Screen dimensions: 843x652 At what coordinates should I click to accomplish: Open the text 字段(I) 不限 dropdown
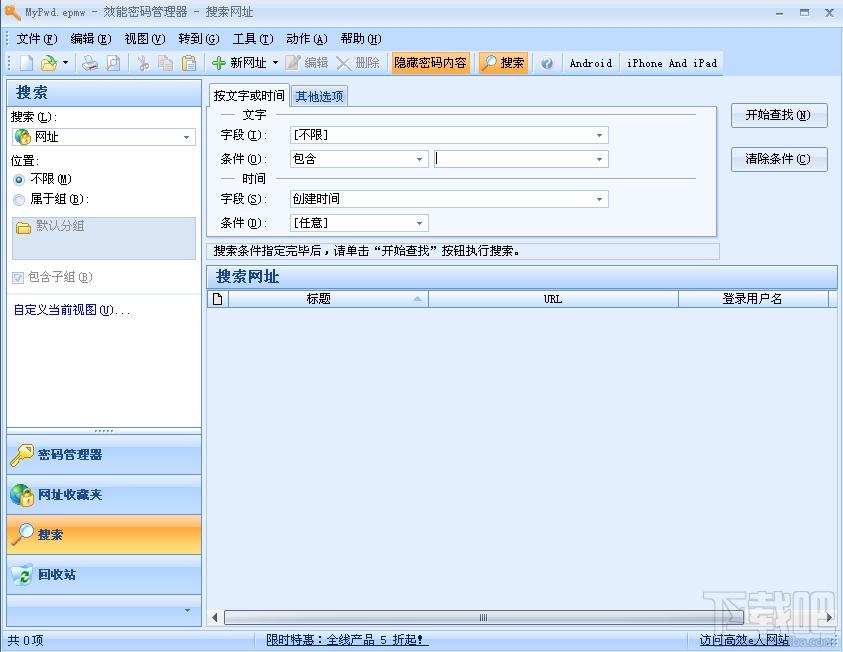(449, 135)
